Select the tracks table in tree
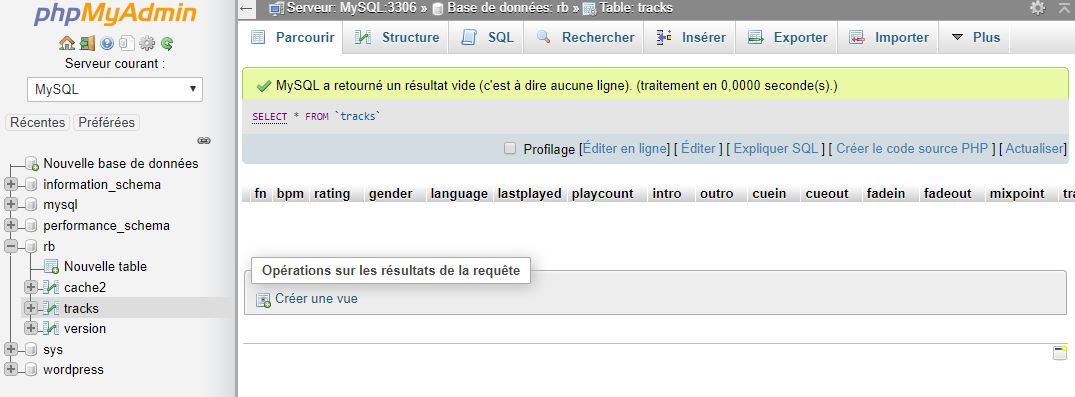This screenshot has width=1075, height=397. 81,309
